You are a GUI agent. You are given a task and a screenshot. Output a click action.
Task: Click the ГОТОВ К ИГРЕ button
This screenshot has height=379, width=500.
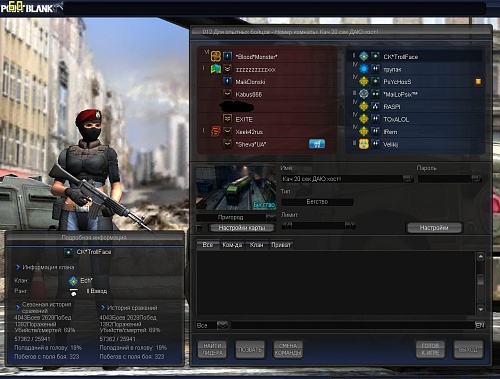[x=430, y=349]
